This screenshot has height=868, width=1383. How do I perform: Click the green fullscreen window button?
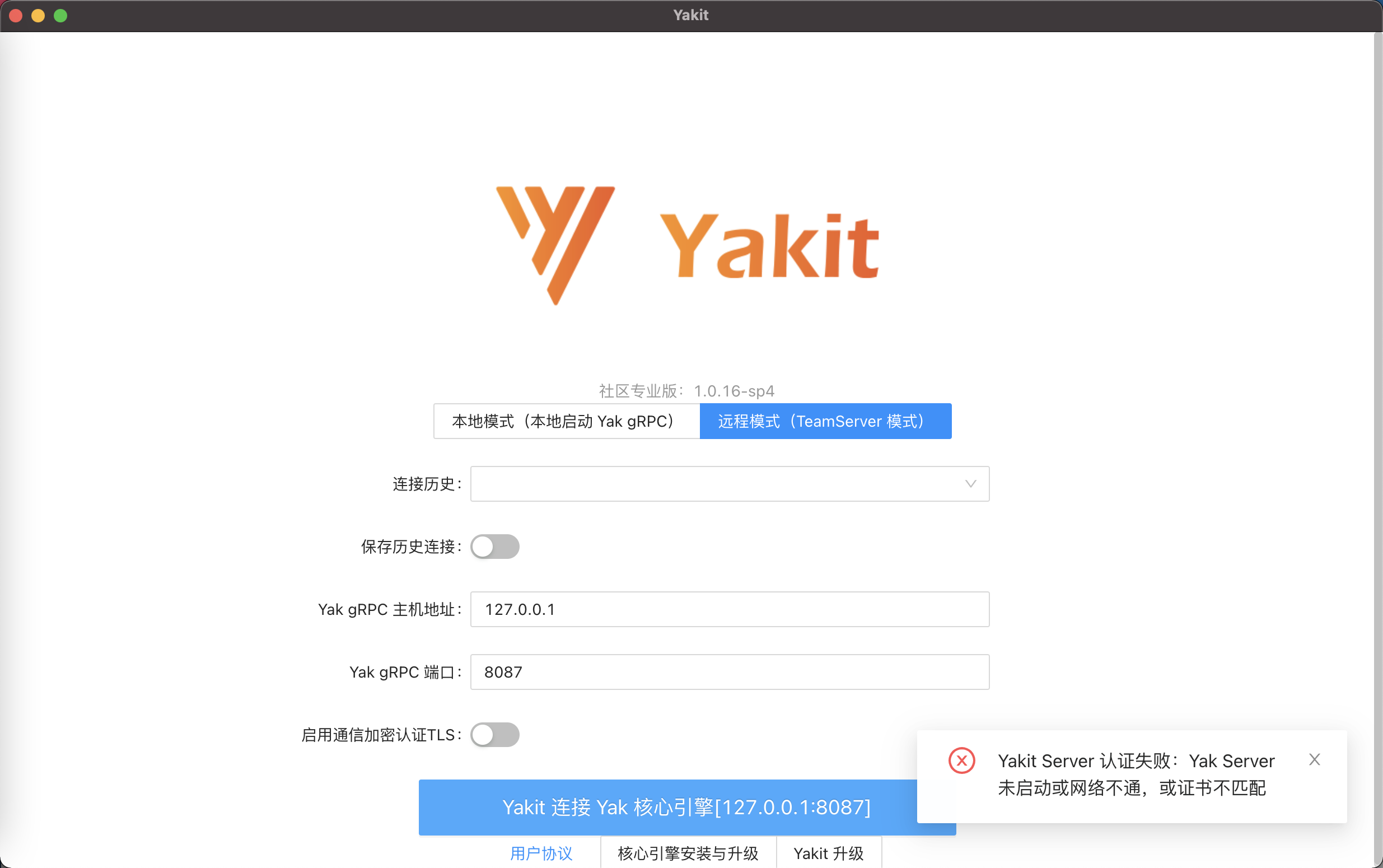[x=61, y=16]
